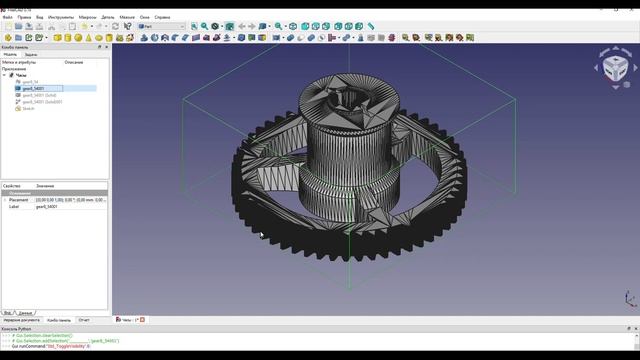Switch to the Модель tab
640x360 pixels.
pos(10,54)
